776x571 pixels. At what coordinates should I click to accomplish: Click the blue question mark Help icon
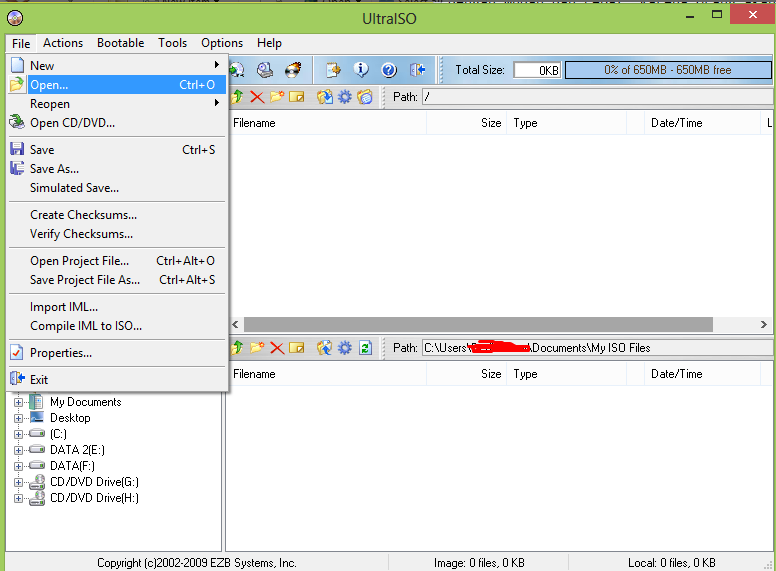389,70
